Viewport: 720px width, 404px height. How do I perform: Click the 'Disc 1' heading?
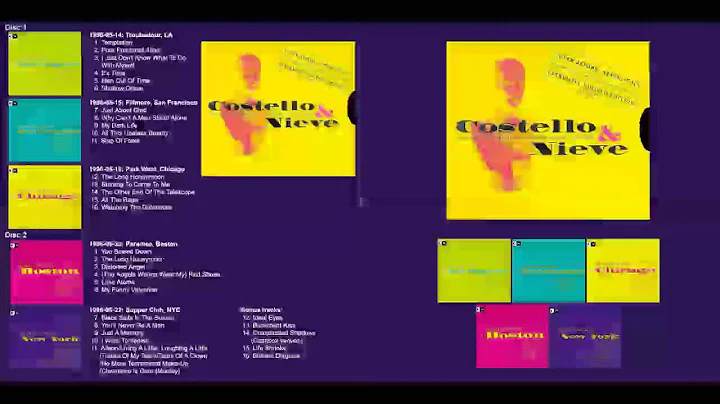pyautogui.click(x=16, y=27)
